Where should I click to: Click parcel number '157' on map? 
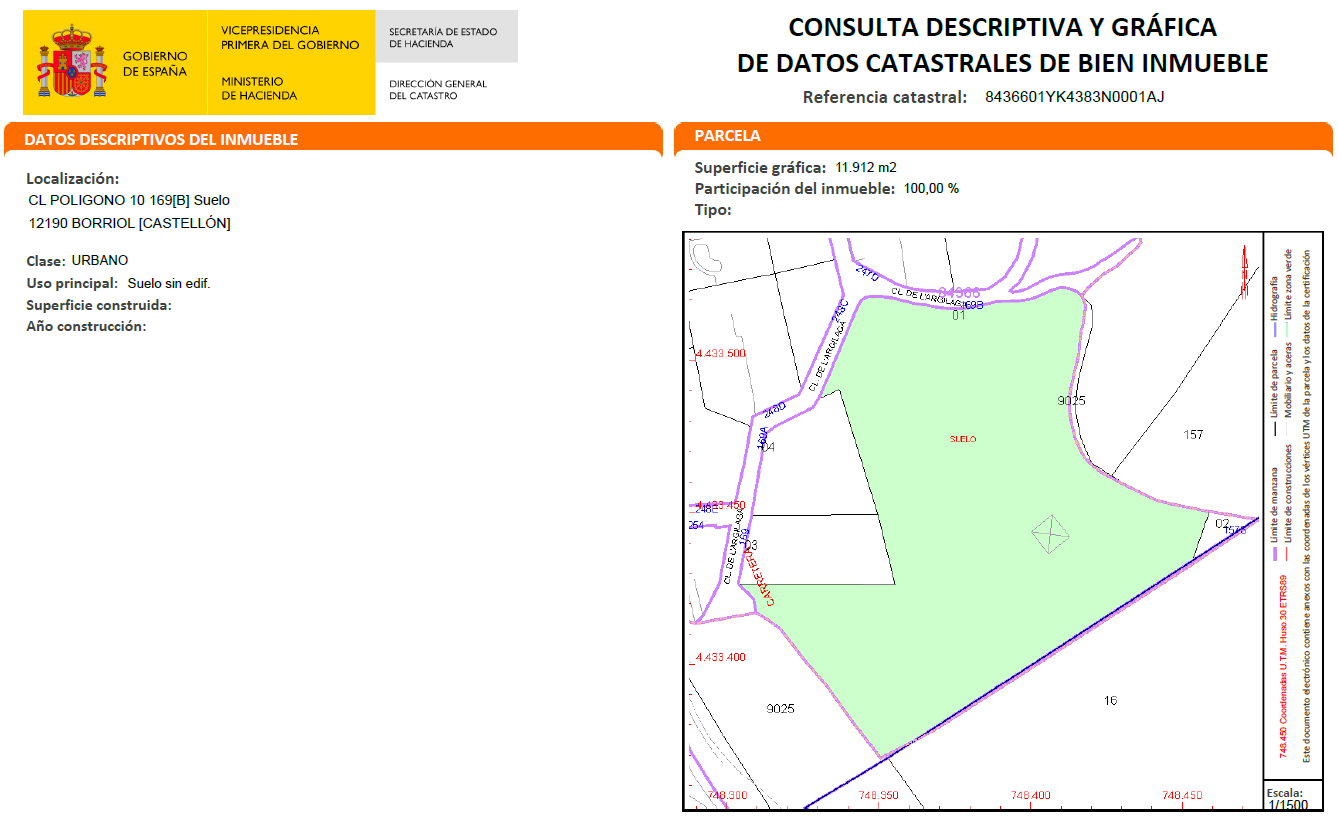pyautogui.click(x=1193, y=434)
